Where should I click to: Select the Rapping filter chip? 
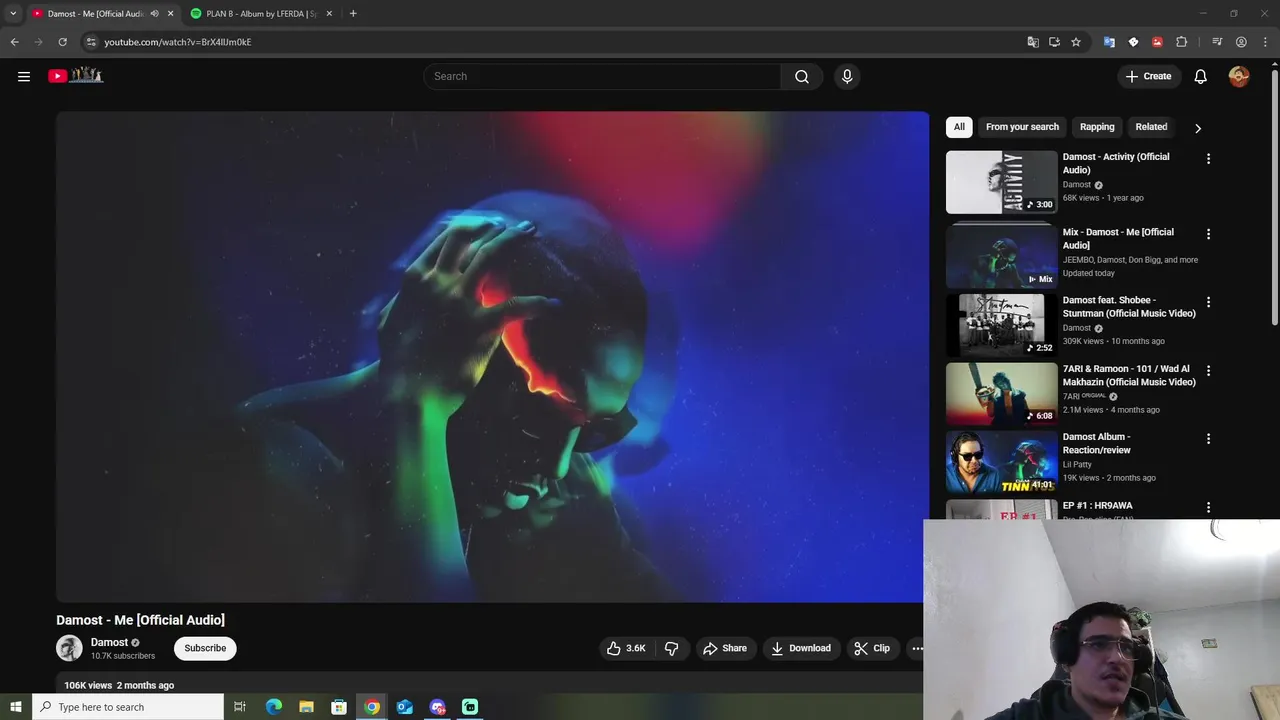coord(1097,127)
